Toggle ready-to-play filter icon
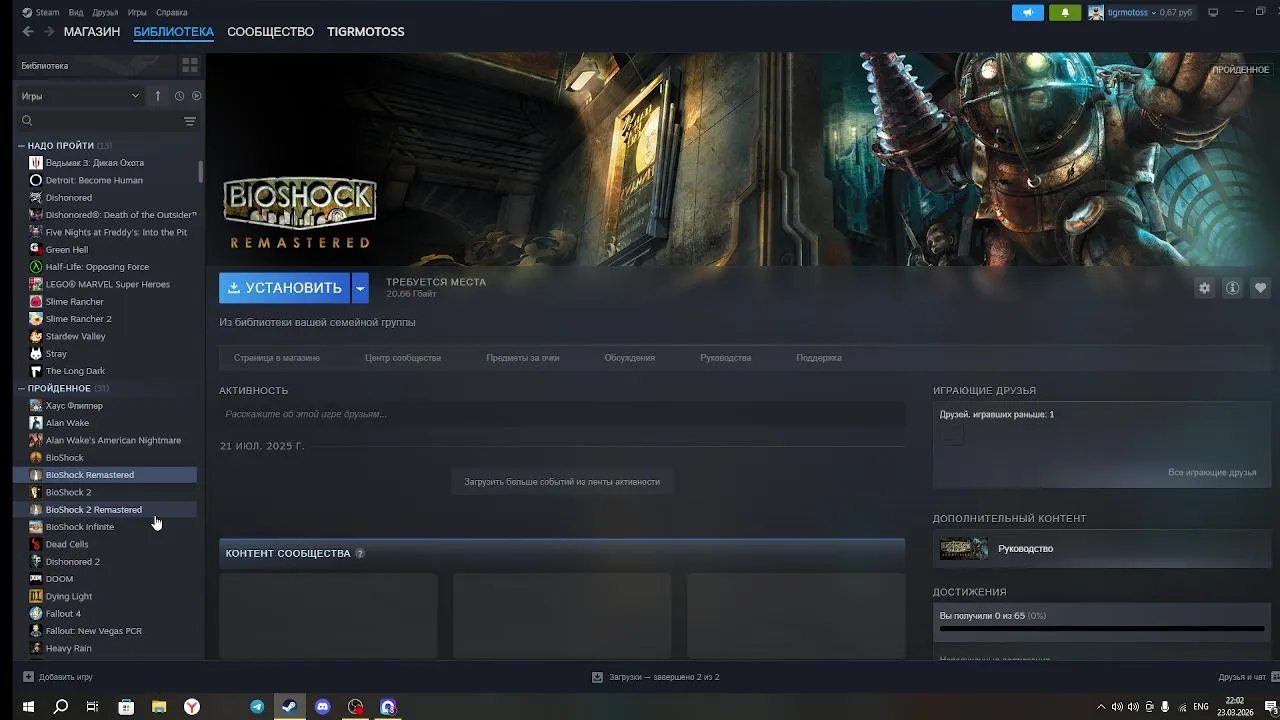The image size is (1280, 720). [196, 96]
